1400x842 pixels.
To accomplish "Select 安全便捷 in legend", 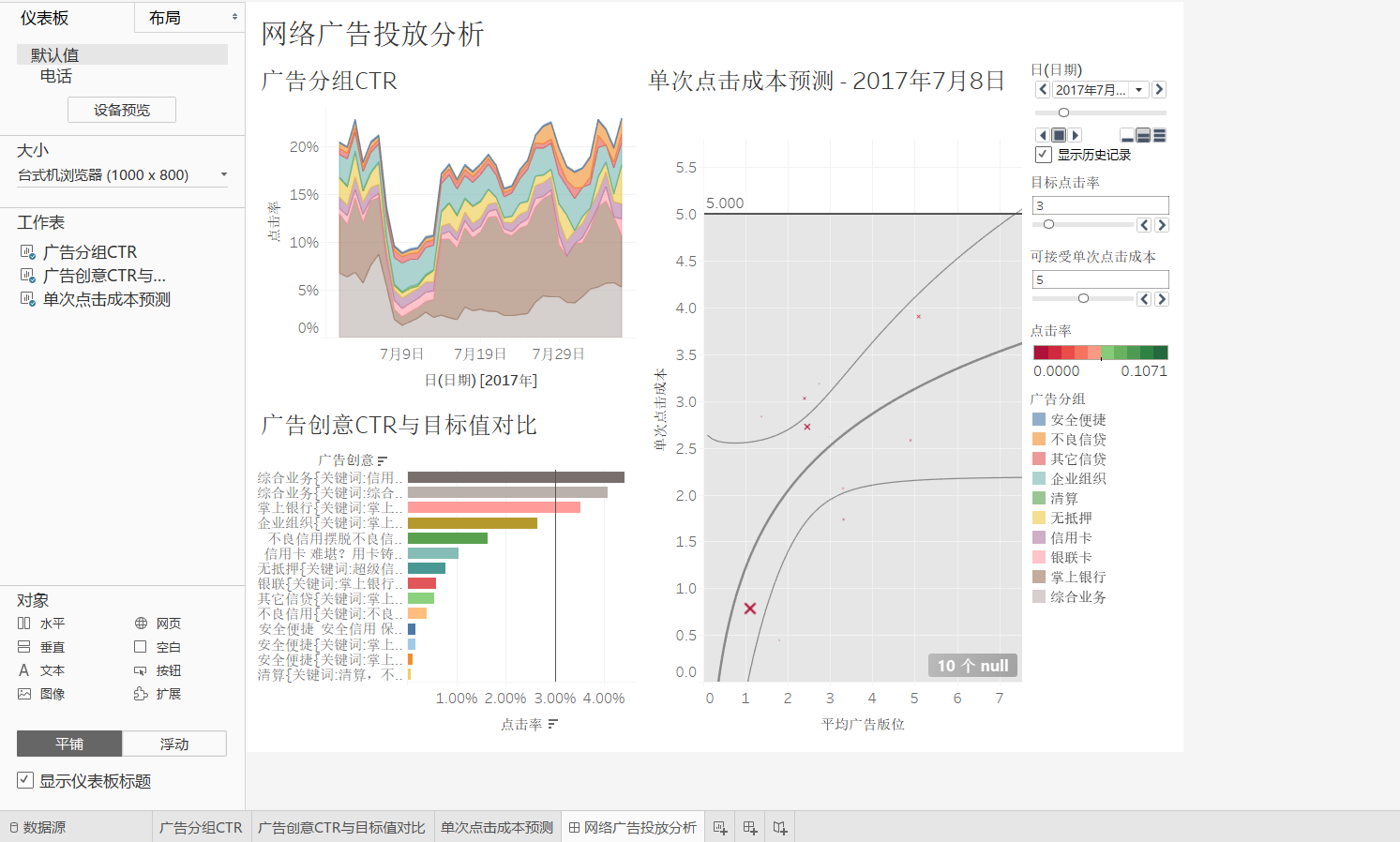I will tap(1069, 420).
